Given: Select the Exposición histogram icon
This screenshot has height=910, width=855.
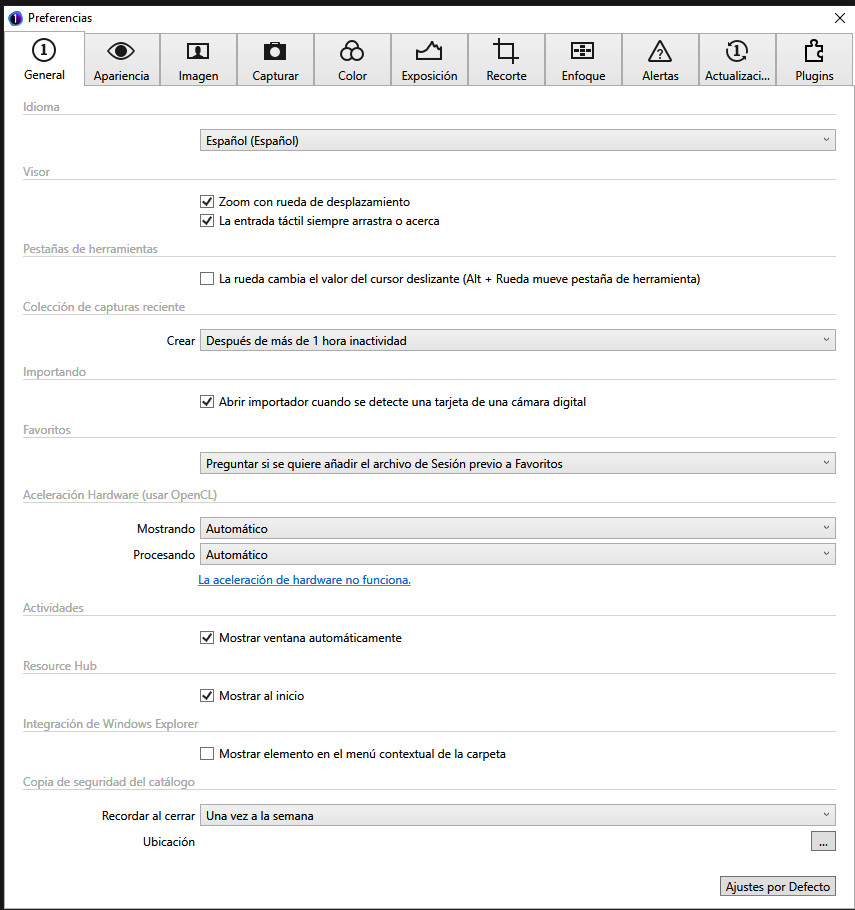Looking at the screenshot, I should point(429,52).
